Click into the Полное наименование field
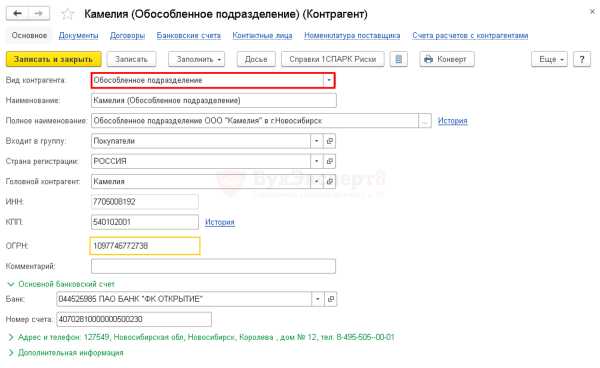The image size is (600, 368). pyautogui.click(x=255, y=121)
